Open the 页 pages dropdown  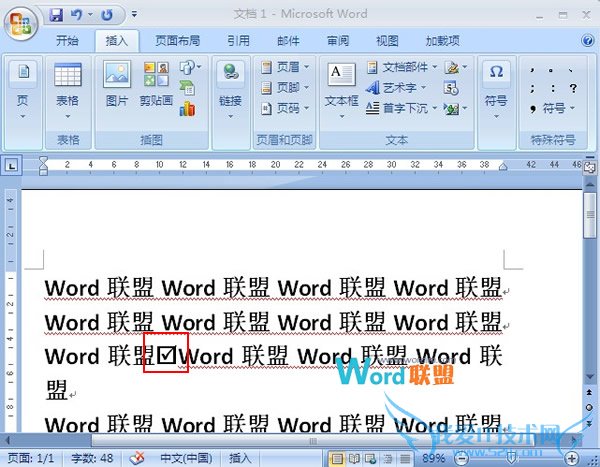tap(23, 91)
